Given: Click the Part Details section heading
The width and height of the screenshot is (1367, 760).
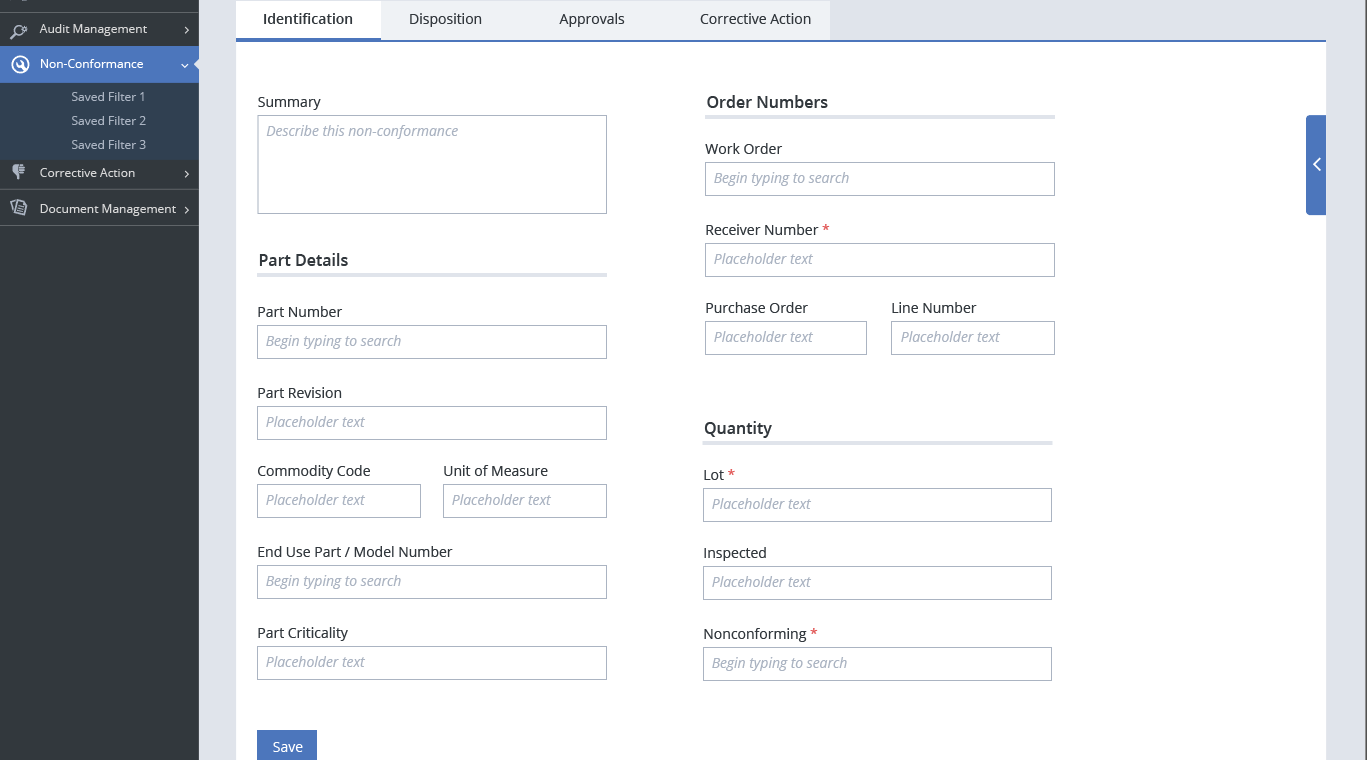Looking at the screenshot, I should (x=303, y=260).
